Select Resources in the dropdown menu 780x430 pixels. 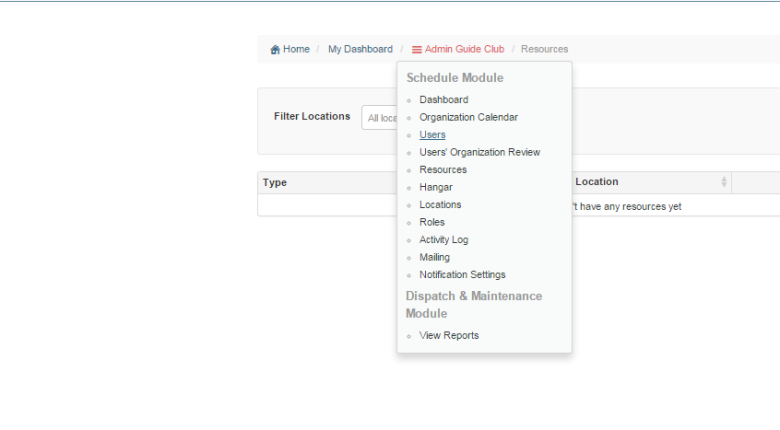tap(443, 170)
